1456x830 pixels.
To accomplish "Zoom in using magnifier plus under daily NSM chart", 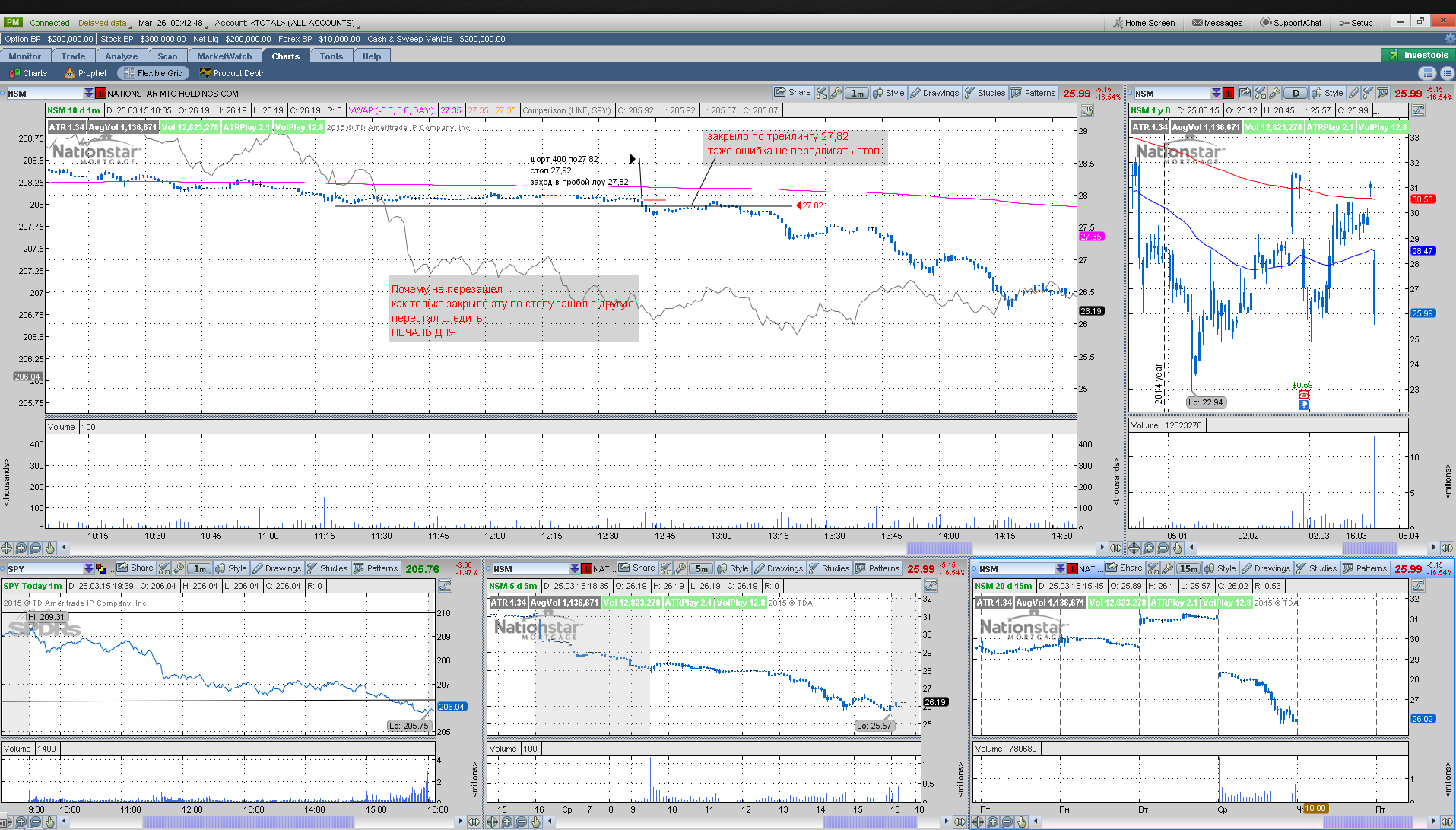I will (1149, 548).
